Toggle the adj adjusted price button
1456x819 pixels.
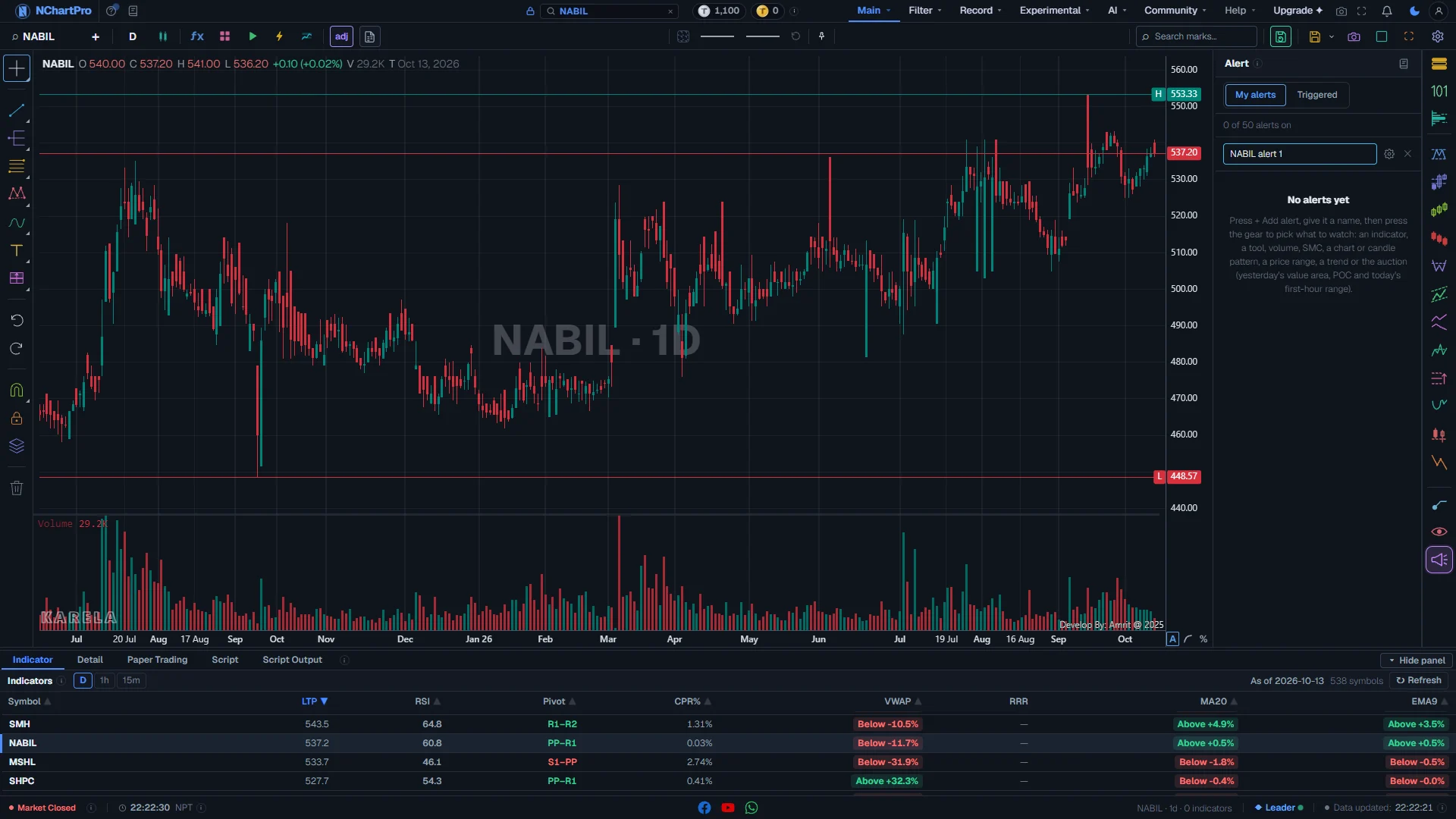[341, 36]
